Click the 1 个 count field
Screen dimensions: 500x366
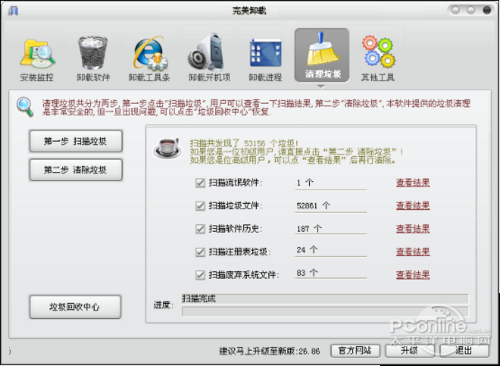coord(331,183)
